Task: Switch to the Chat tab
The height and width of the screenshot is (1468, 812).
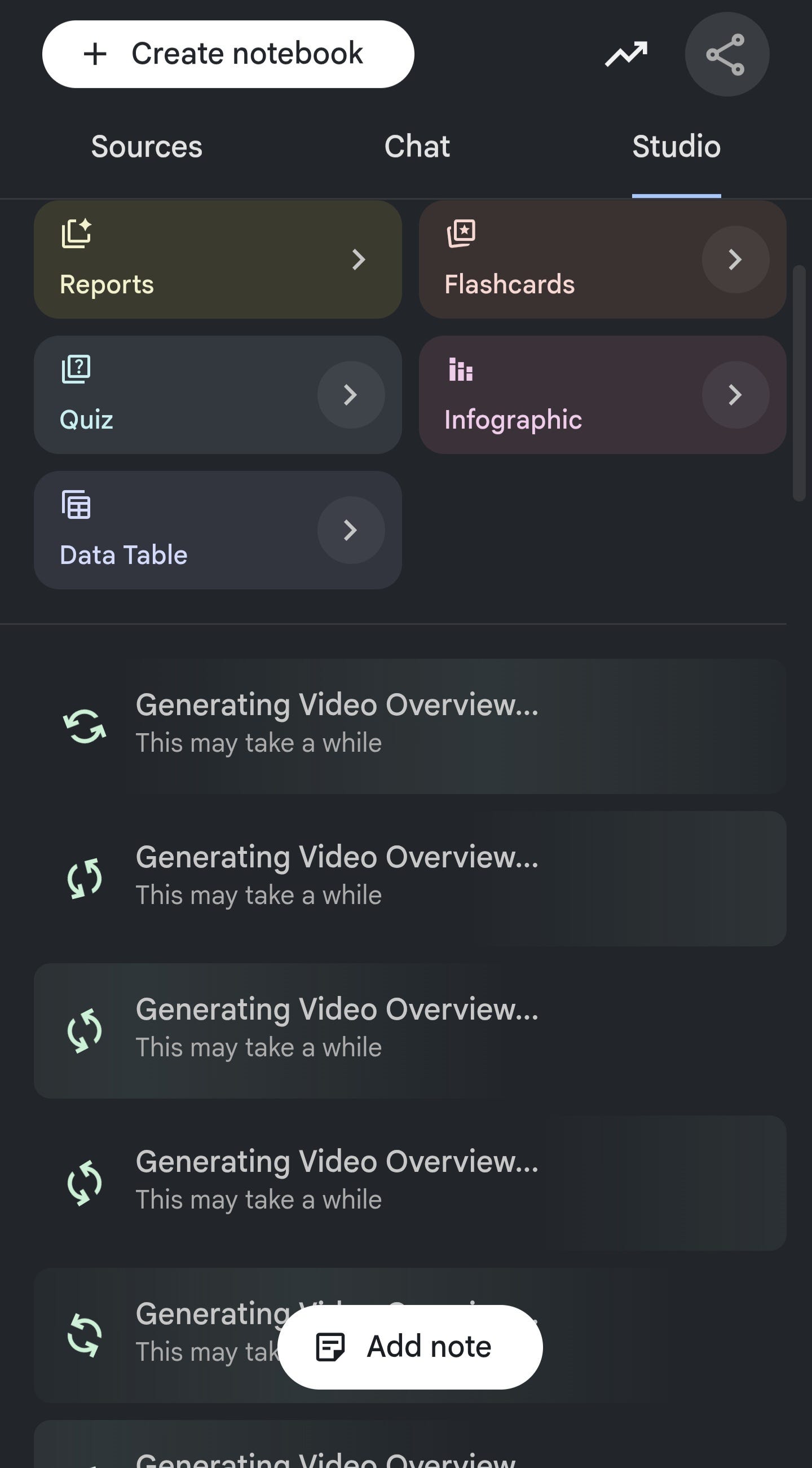Action: (x=417, y=147)
